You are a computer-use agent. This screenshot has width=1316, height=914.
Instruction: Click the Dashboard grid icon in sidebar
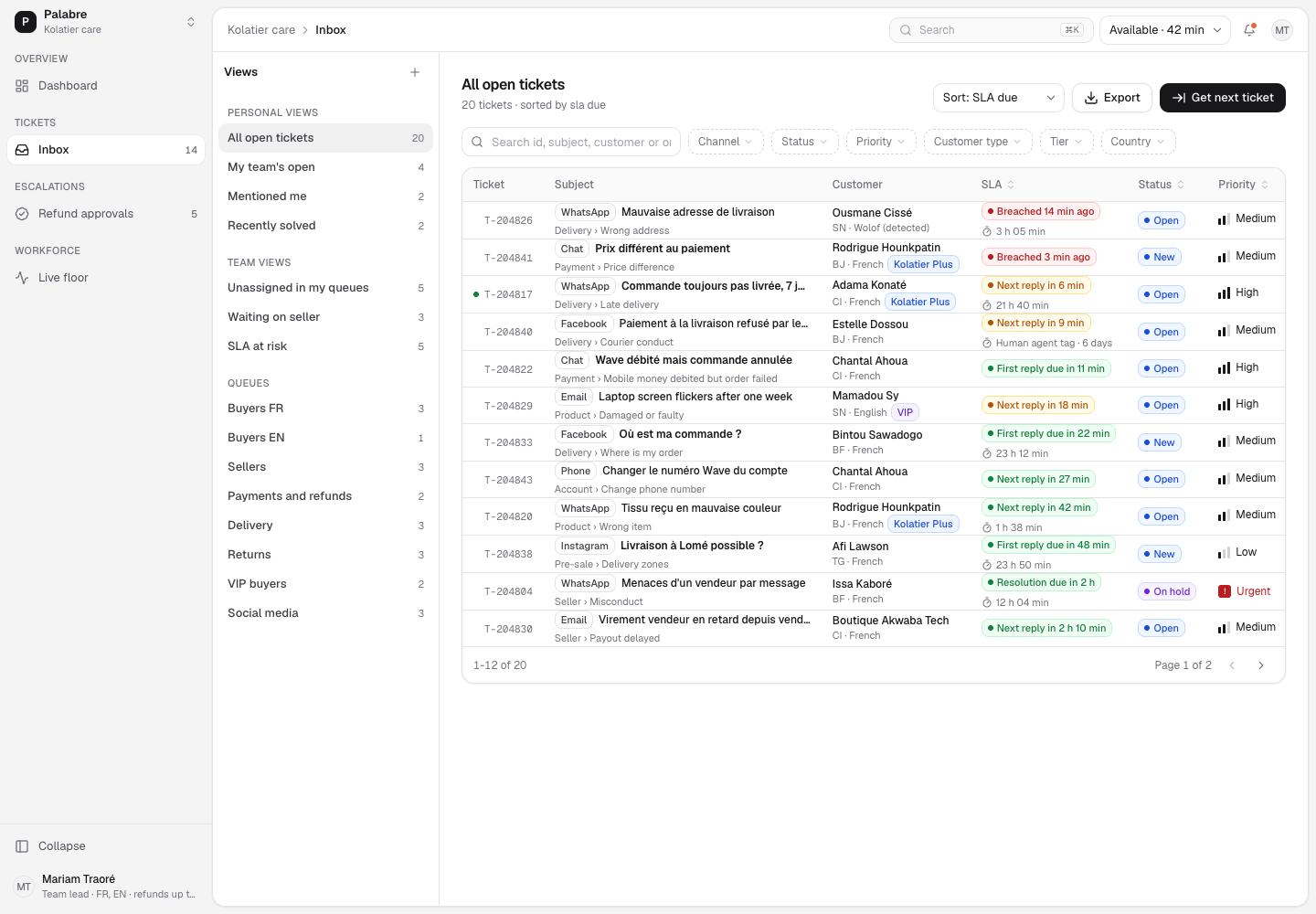coord(22,86)
